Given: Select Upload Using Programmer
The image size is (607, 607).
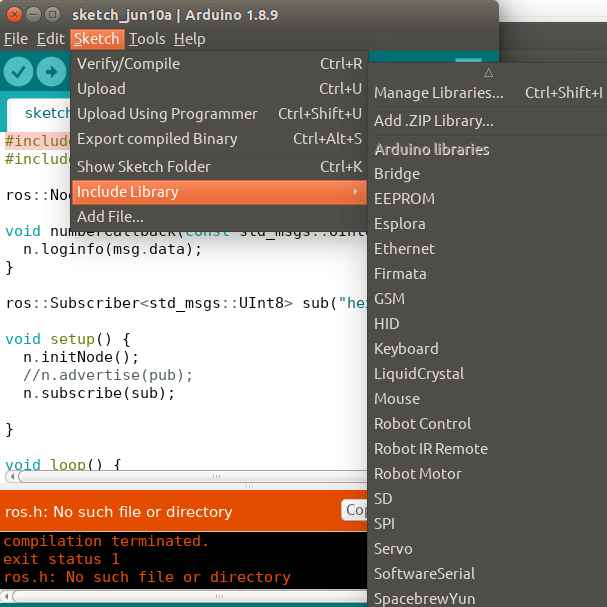Looking at the screenshot, I should click(219, 114).
